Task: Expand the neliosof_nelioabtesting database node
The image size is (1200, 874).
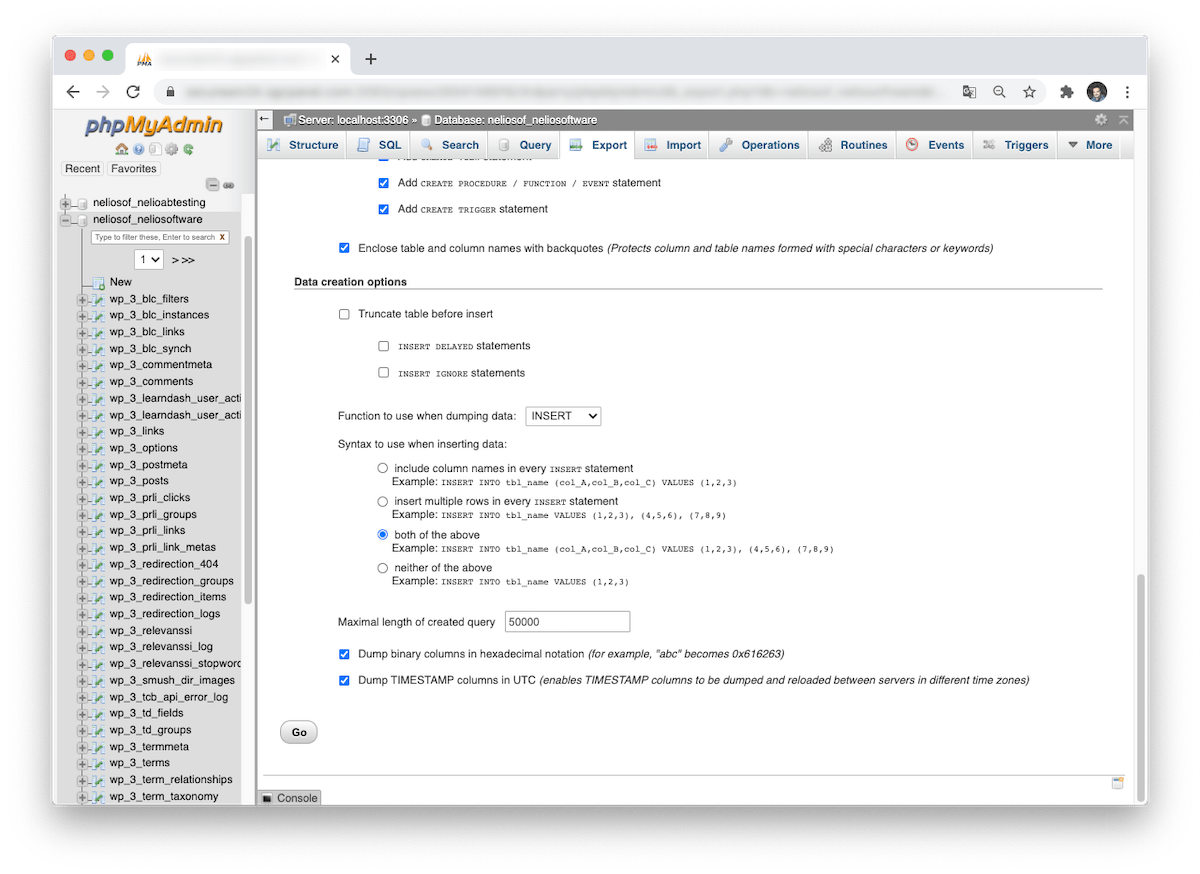Action: [x=67, y=203]
